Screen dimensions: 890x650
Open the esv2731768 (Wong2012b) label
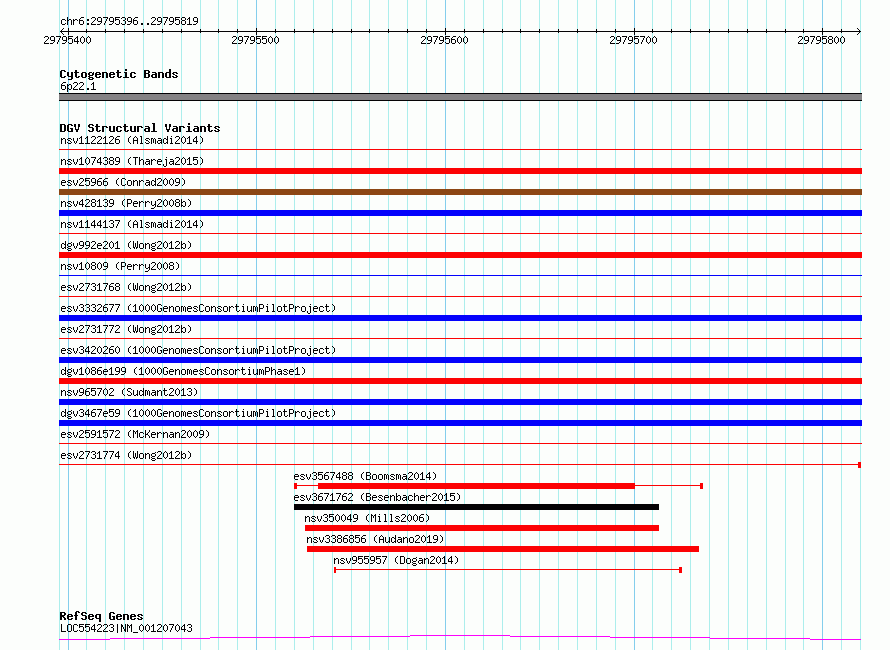(x=126, y=287)
